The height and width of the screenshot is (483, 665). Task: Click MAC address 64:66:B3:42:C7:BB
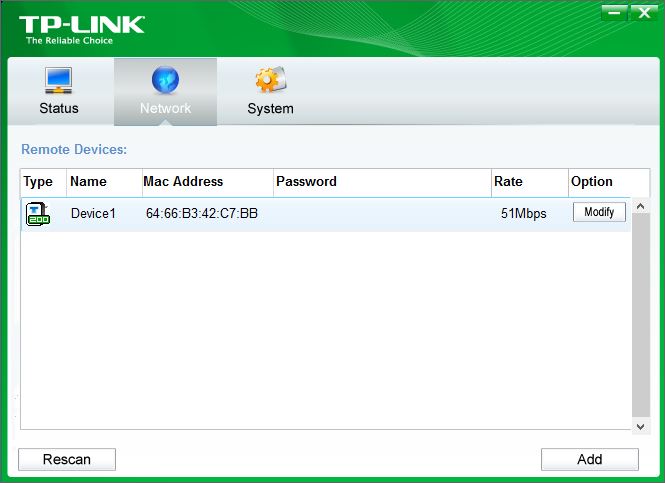point(202,213)
